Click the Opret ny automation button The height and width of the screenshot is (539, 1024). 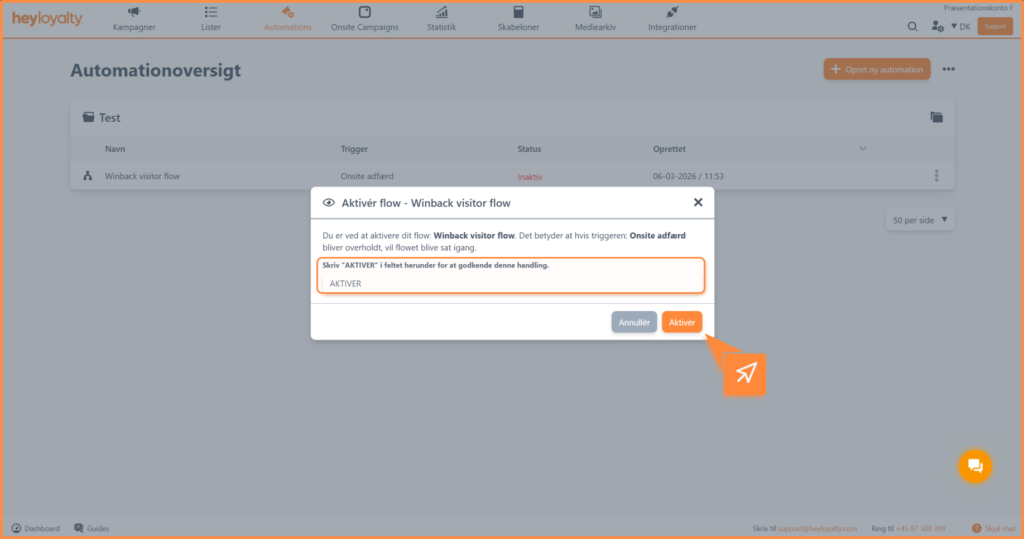[x=877, y=69]
